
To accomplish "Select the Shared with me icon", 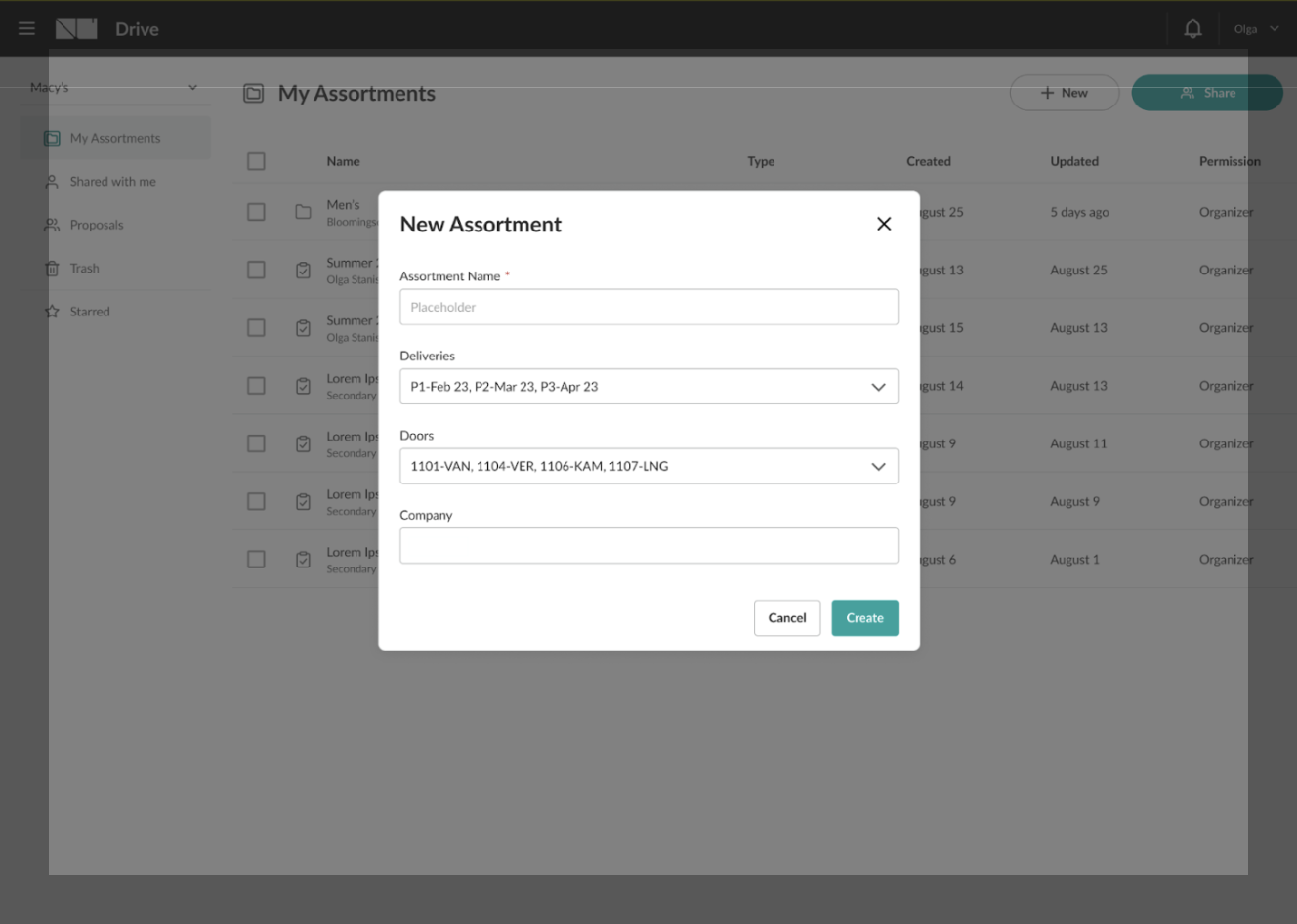I will pos(52,181).
